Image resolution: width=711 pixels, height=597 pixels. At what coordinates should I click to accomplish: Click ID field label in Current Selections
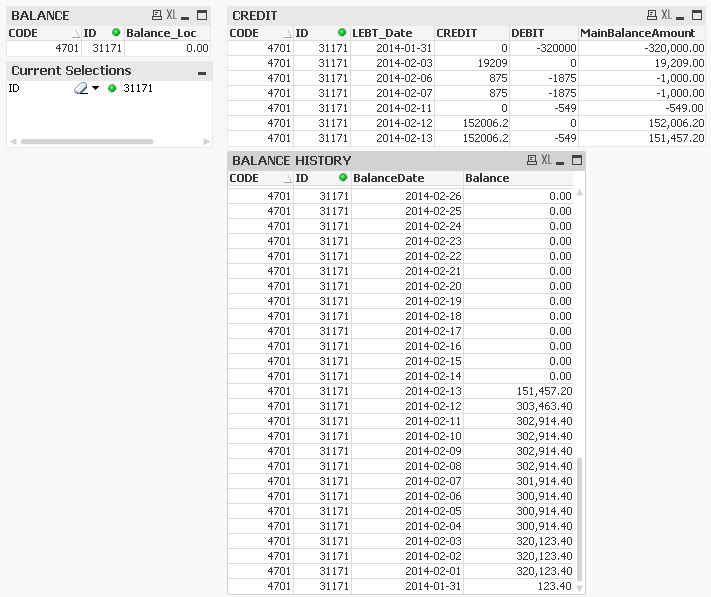pyautogui.click(x=14, y=88)
